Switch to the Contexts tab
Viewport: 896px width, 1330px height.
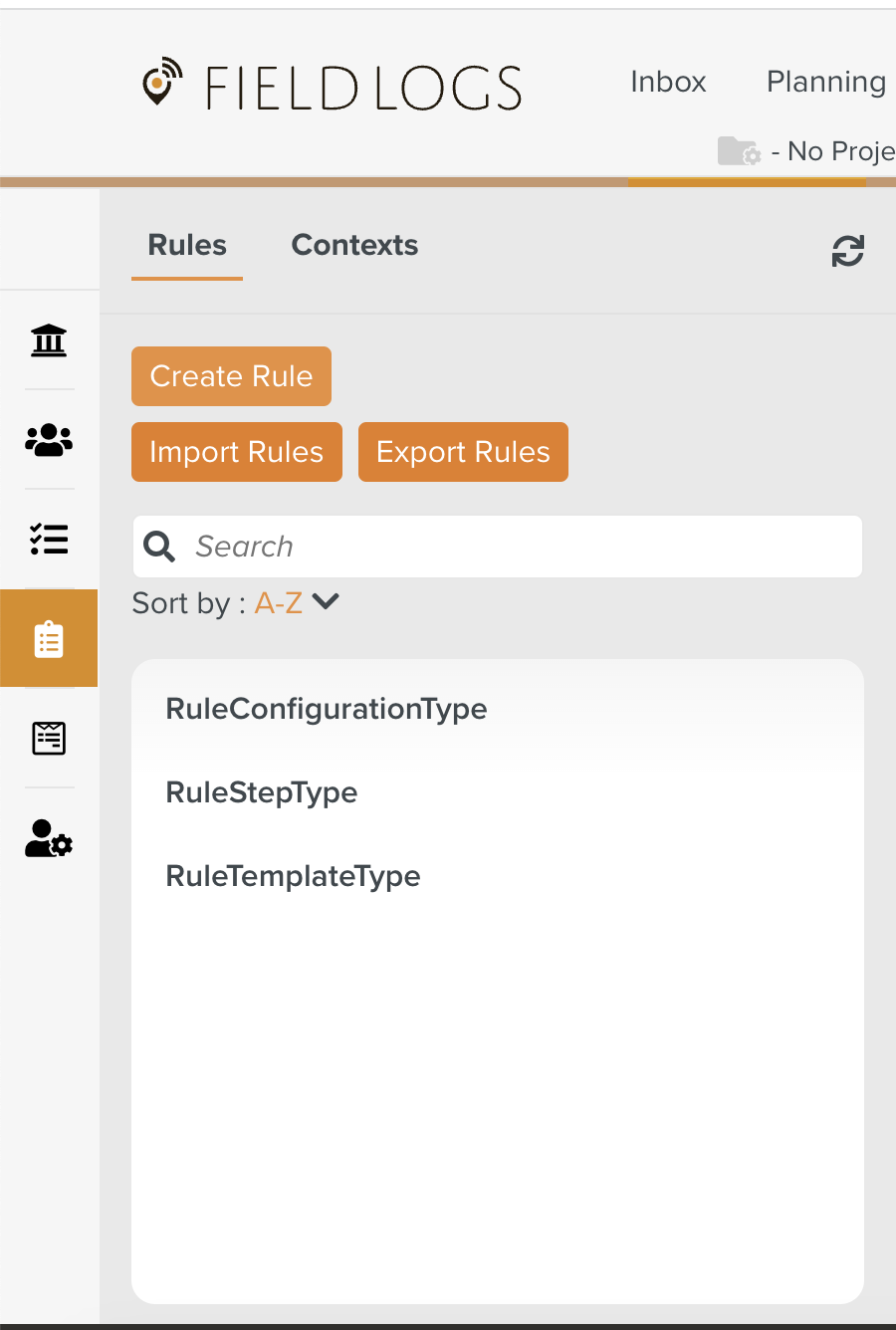[x=354, y=245]
